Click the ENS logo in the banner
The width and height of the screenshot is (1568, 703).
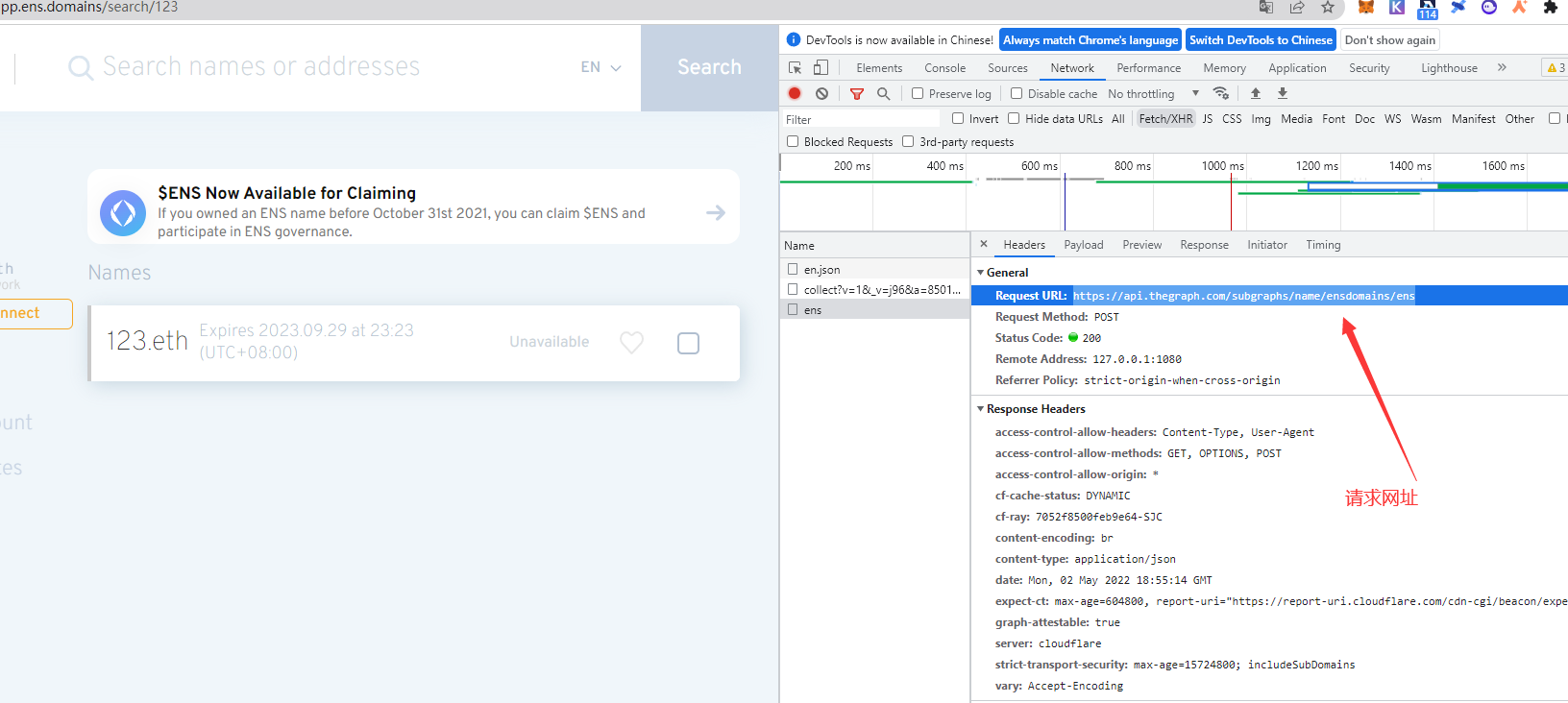(x=123, y=212)
